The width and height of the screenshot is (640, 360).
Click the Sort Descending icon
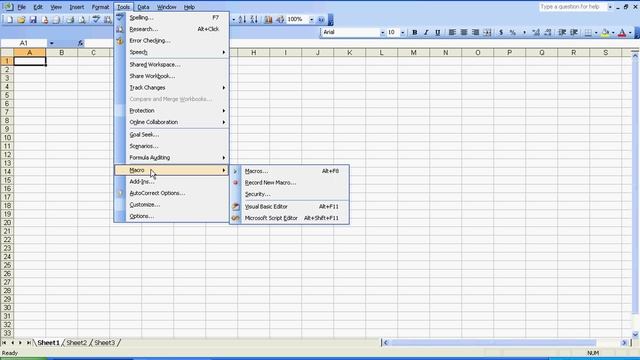[254, 19]
